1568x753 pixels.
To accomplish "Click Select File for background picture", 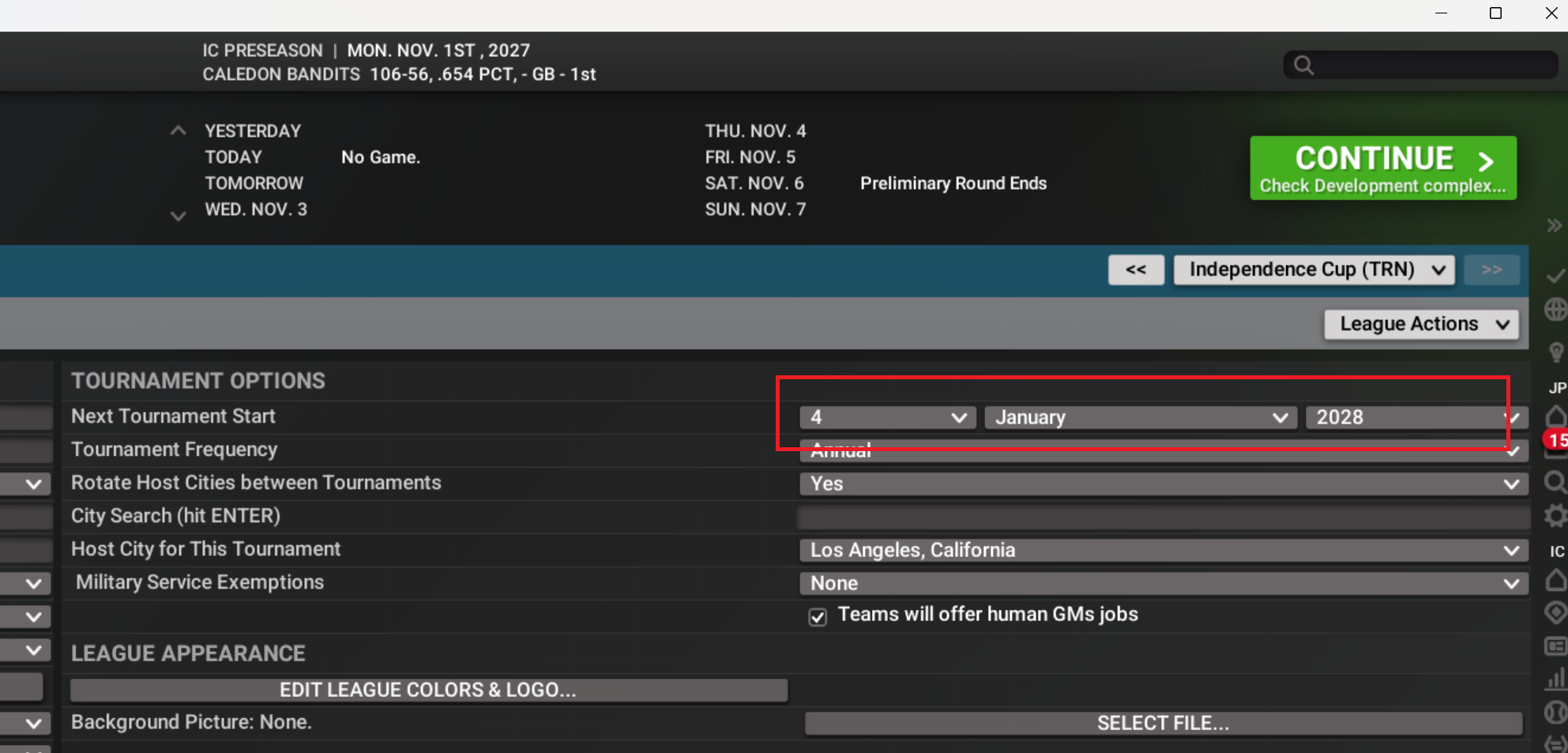I will 1163,723.
